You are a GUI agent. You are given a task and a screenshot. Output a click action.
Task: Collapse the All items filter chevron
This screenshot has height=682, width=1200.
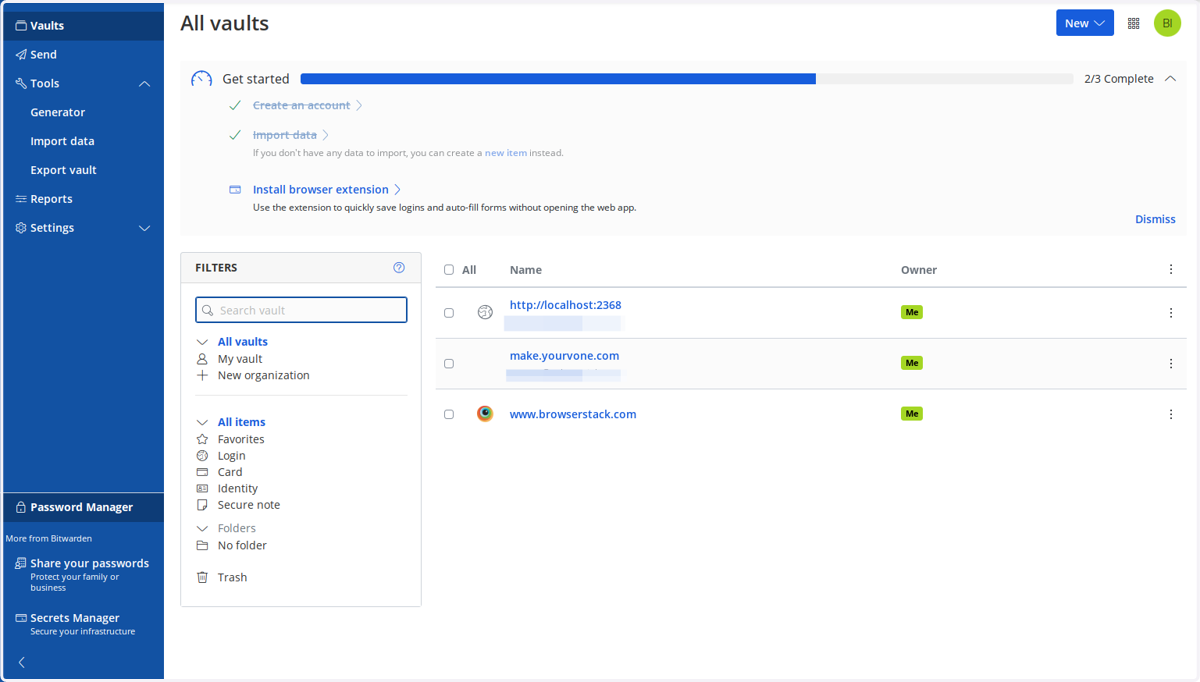(x=202, y=422)
